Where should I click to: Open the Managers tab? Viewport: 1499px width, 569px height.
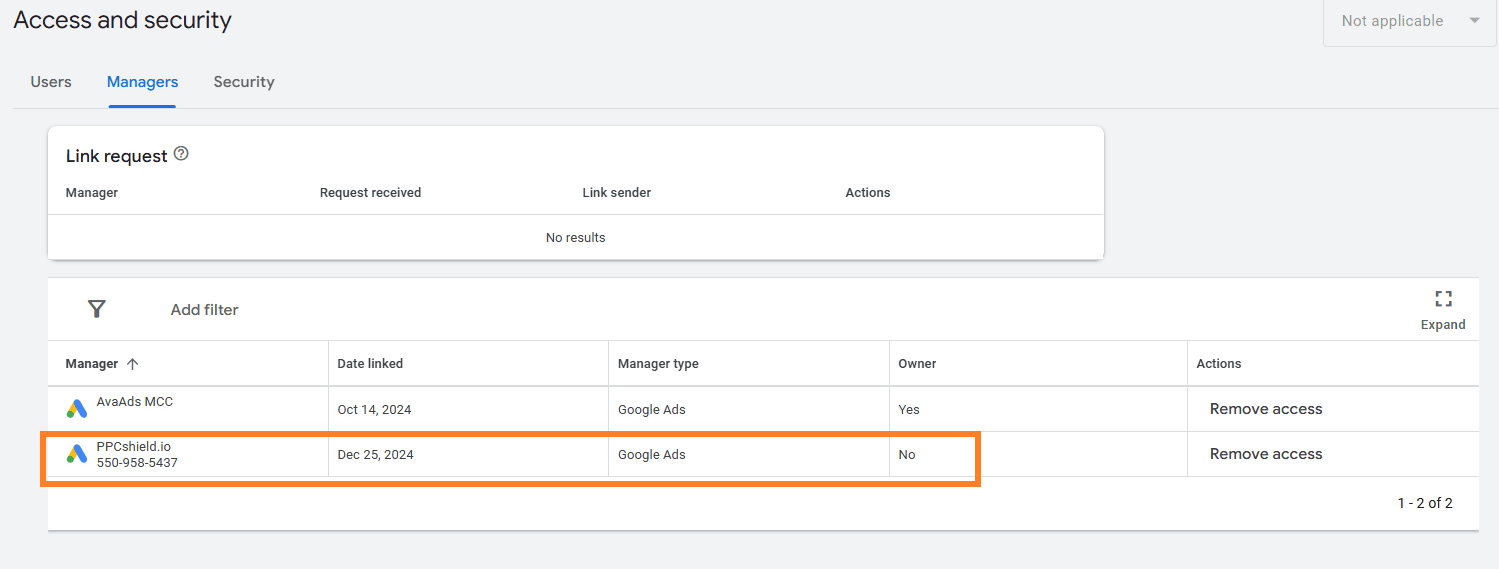point(142,82)
